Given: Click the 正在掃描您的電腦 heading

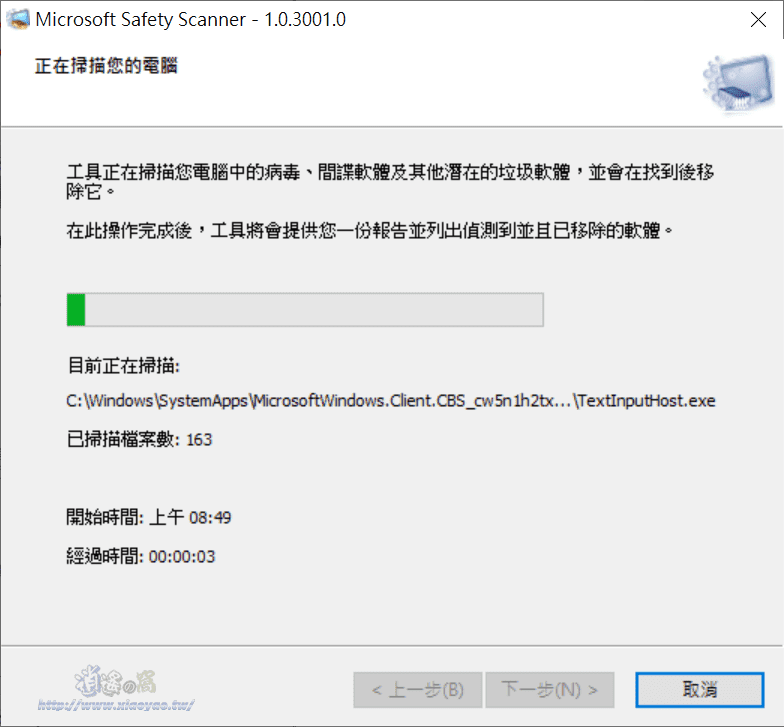Looking at the screenshot, I should pos(106,66).
